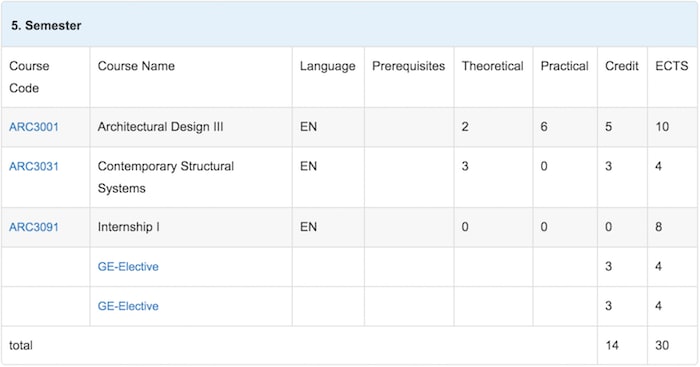This screenshot has width=700, height=367.
Task: Click the second GE-Elective link
Action: tap(128, 306)
